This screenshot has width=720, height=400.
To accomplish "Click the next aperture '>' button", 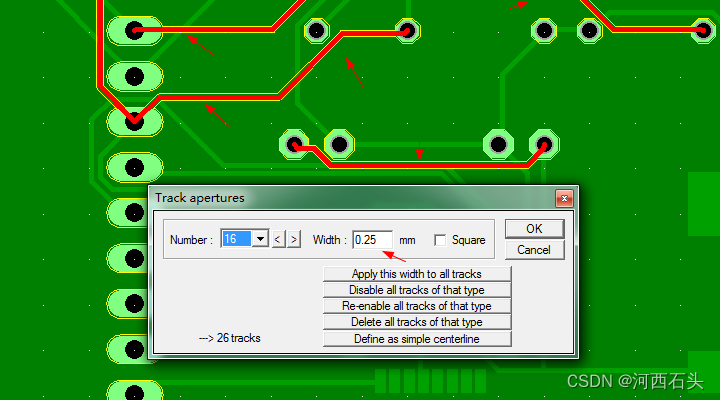I will [293, 239].
